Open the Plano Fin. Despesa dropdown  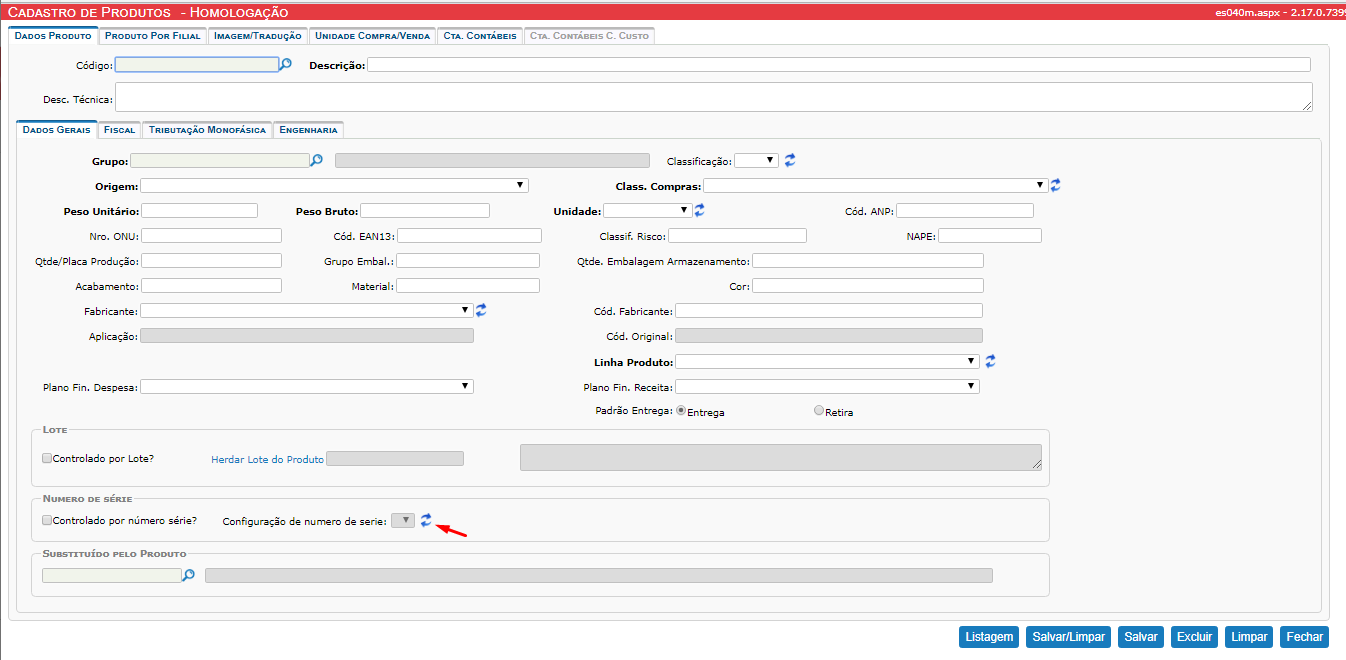tap(307, 386)
